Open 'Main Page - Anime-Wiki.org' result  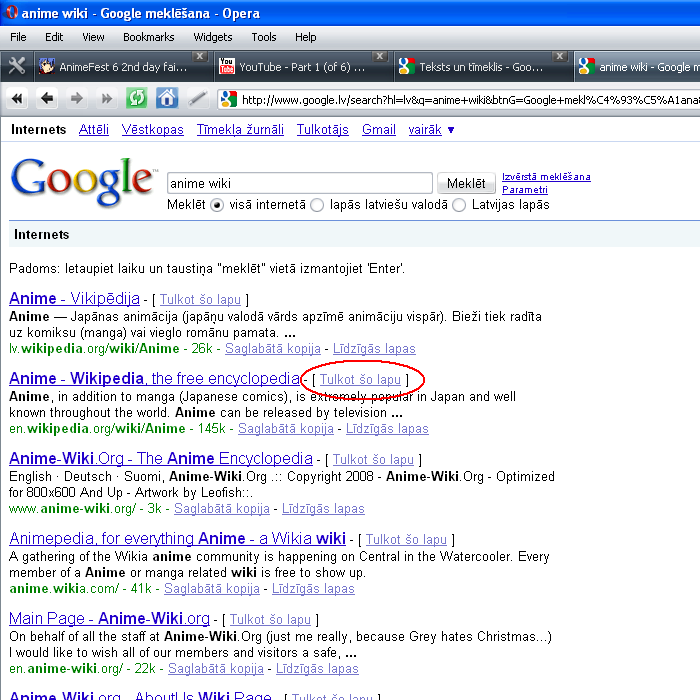(x=109, y=618)
